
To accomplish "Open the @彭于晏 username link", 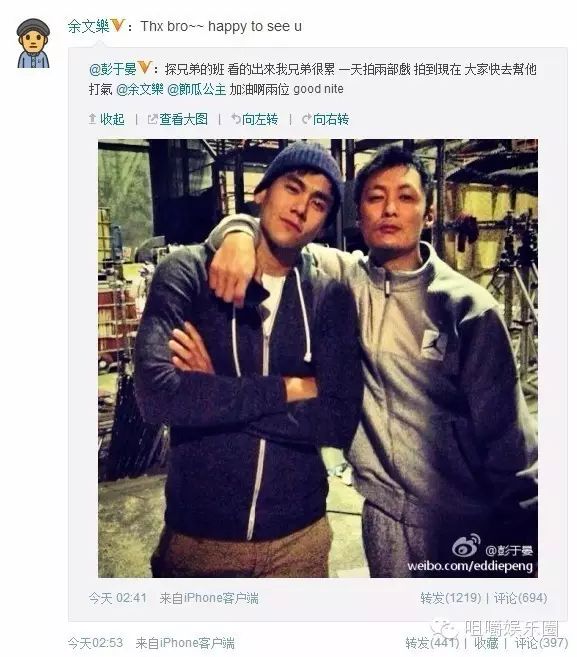I will [113, 68].
